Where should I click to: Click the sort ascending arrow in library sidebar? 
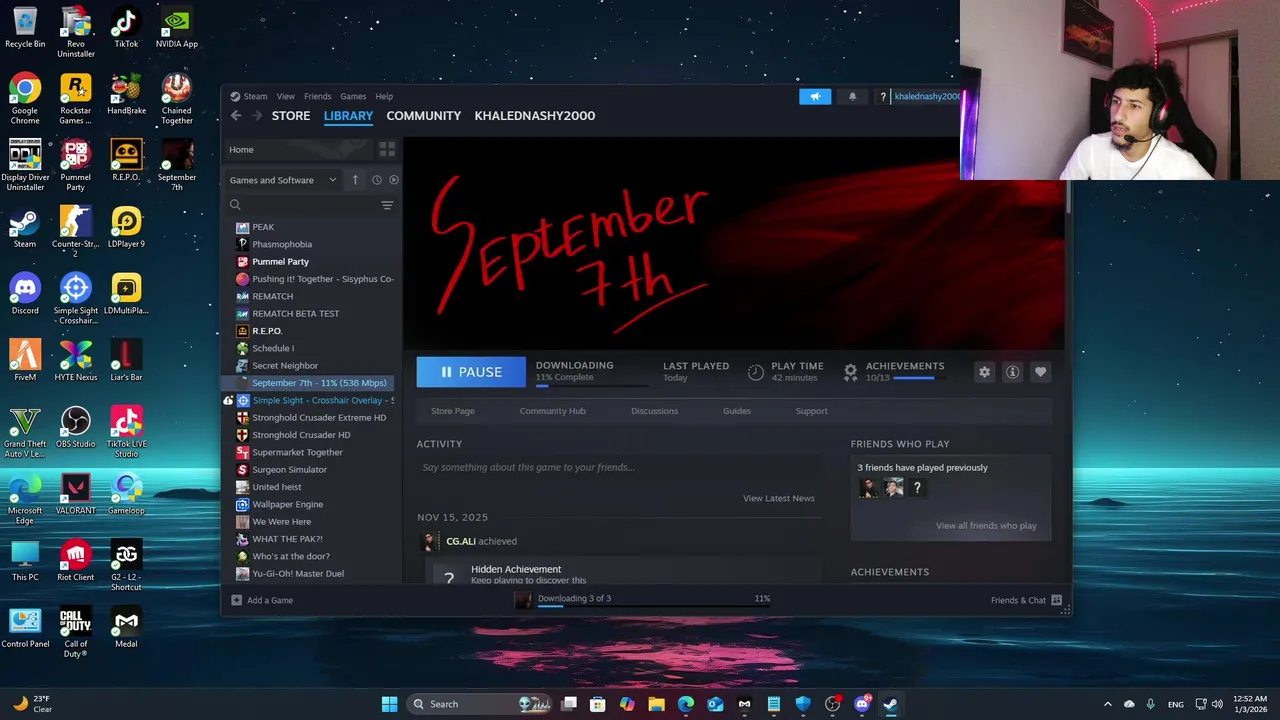click(354, 180)
